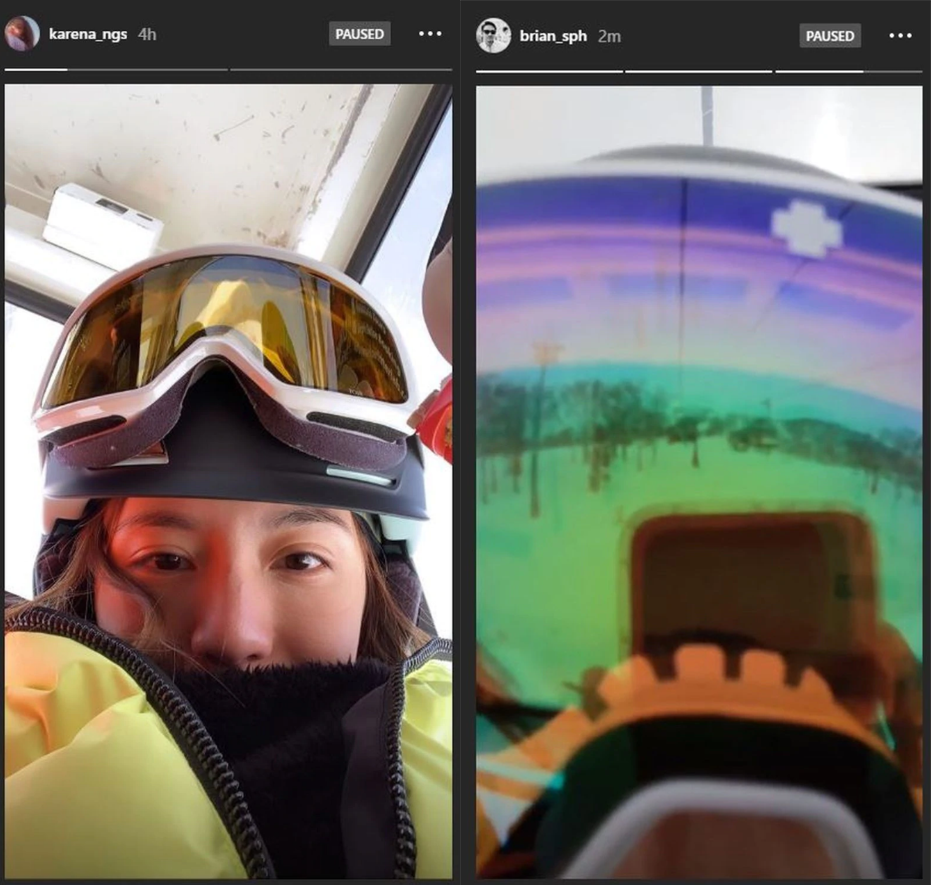
Task: Open karena_ngs profile picture avatar
Action: (x=22, y=34)
